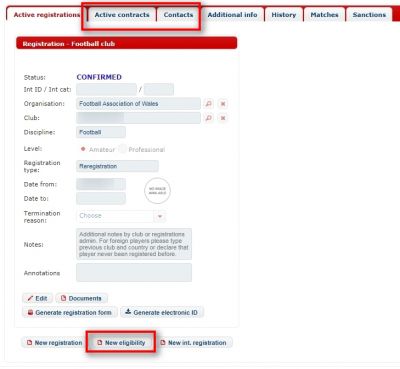Click the Registration - Football club header
The image size is (400, 369).
pos(127,44)
